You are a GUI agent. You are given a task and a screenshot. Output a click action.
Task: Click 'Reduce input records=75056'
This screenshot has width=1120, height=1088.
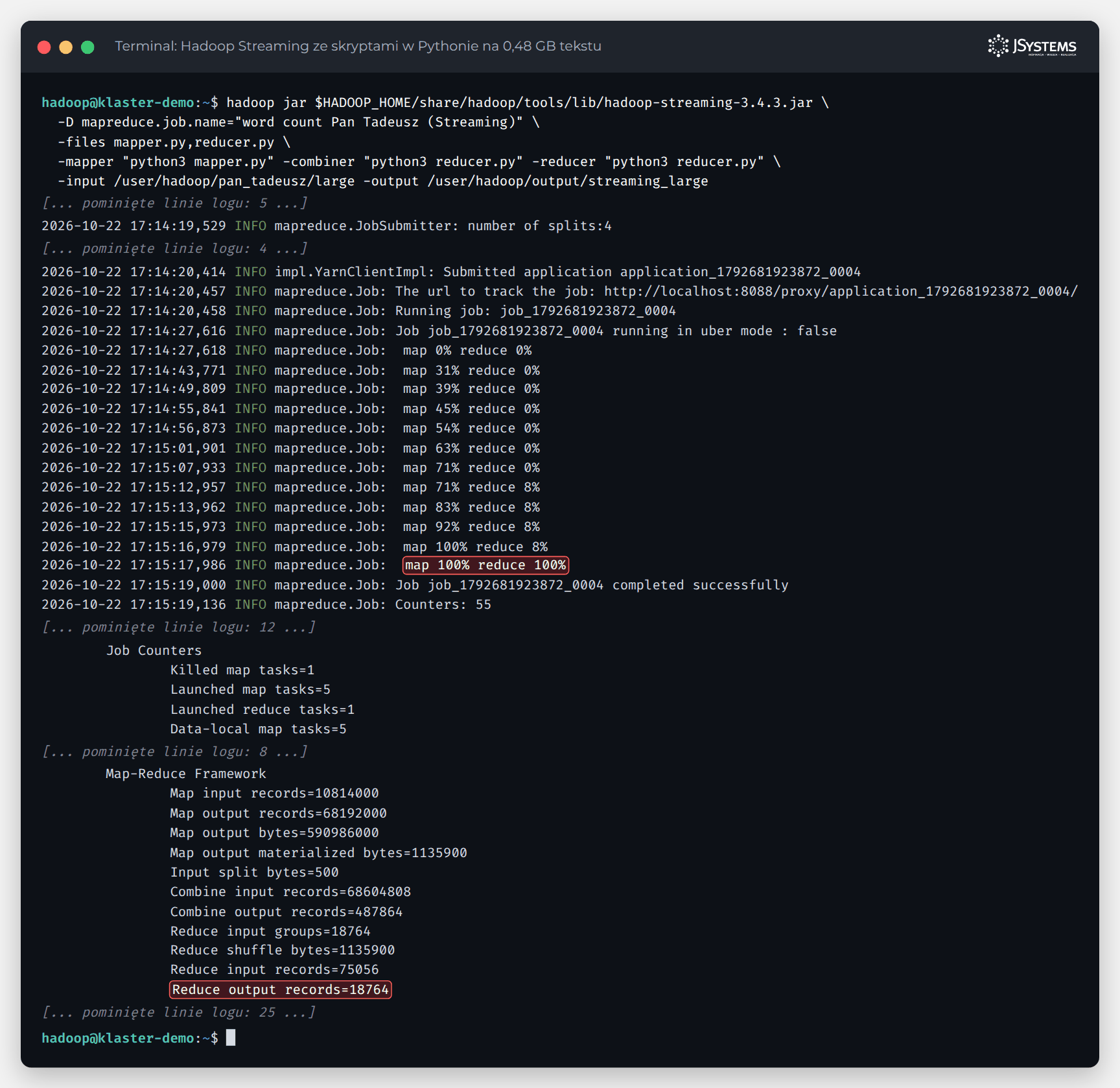click(x=274, y=969)
